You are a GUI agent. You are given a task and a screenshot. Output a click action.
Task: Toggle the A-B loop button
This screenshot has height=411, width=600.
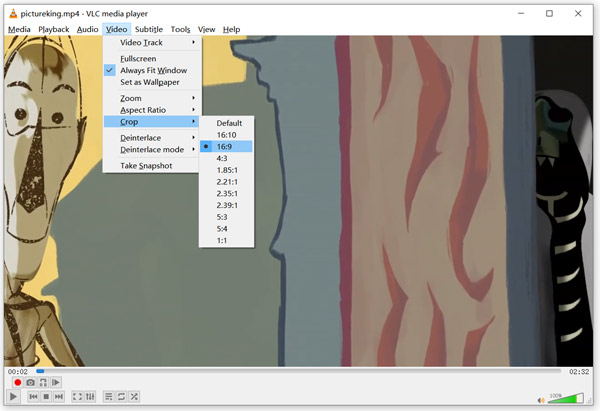[x=43, y=382]
